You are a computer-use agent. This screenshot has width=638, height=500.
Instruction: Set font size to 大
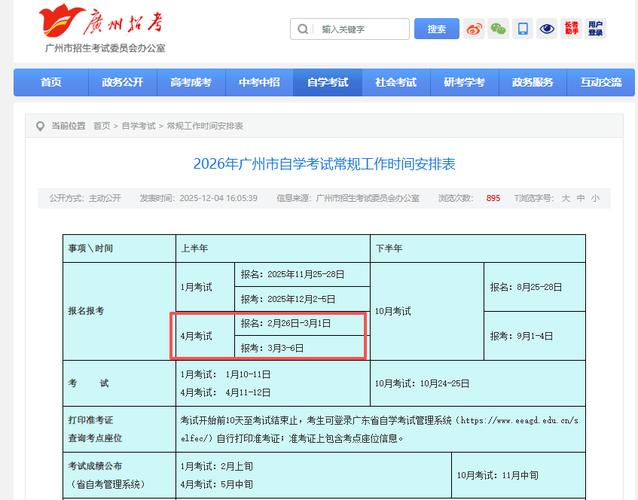tap(566, 198)
